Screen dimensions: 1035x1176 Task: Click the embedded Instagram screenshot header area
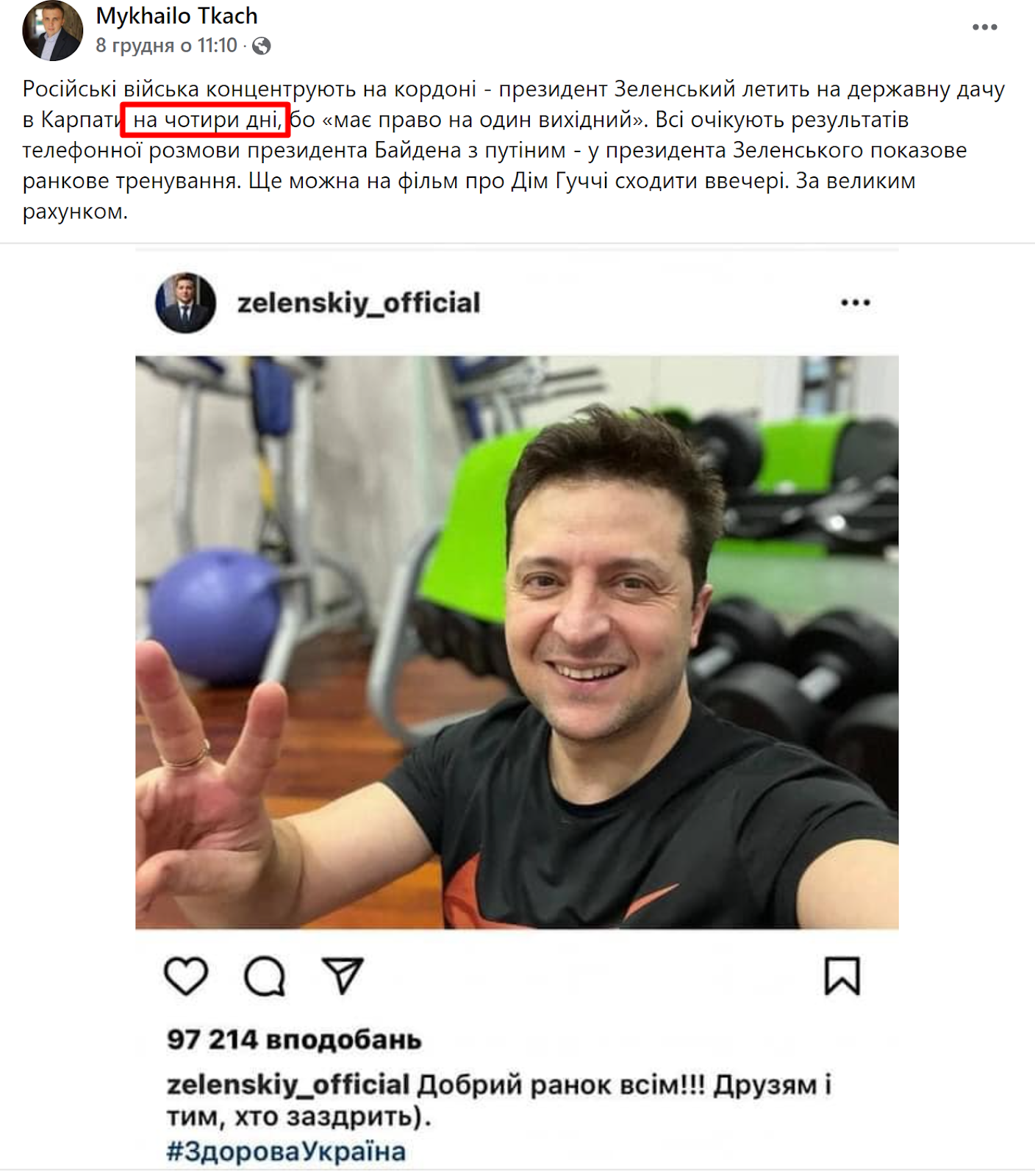pos(517,303)
